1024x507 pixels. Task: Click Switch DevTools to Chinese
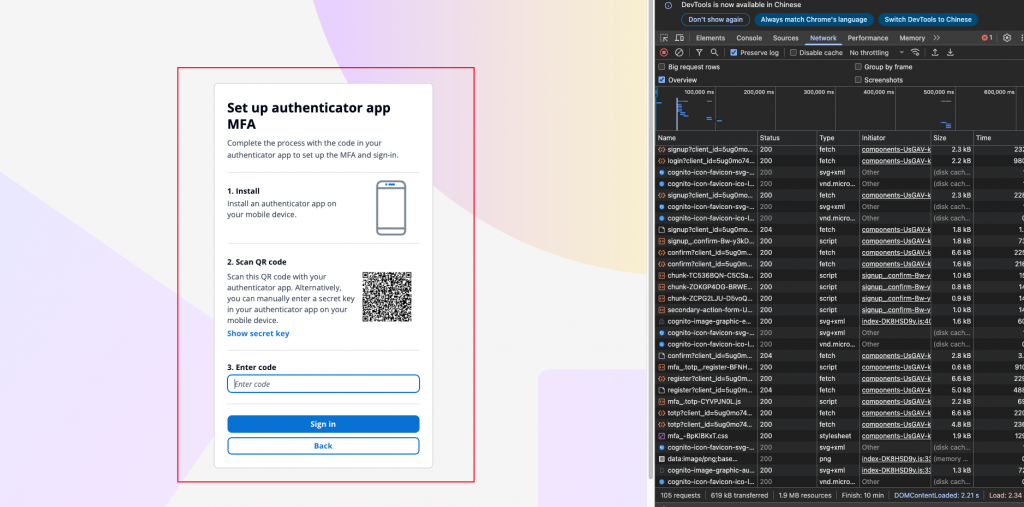(x=927, y=20)
